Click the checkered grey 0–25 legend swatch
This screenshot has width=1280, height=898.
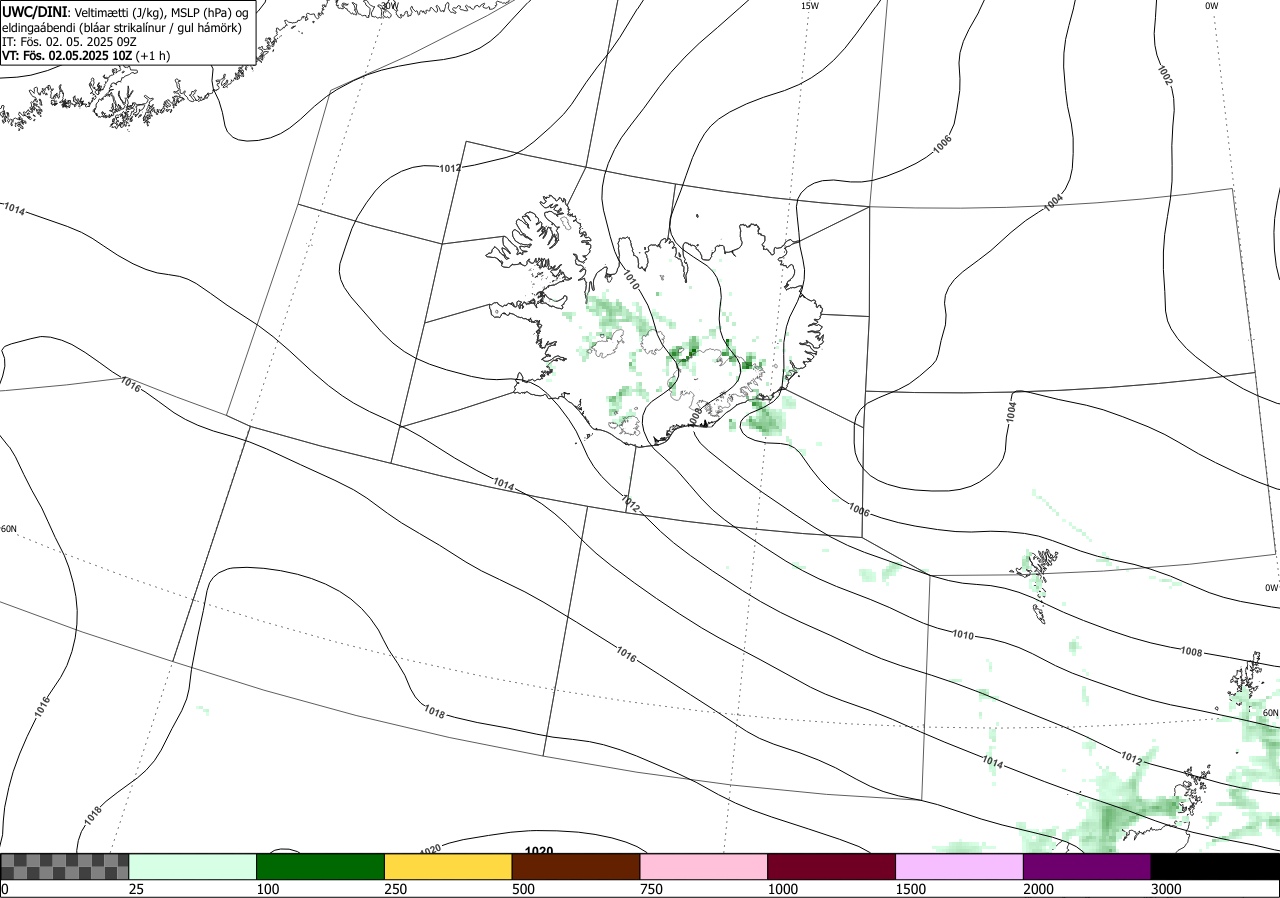click(65, 866)
